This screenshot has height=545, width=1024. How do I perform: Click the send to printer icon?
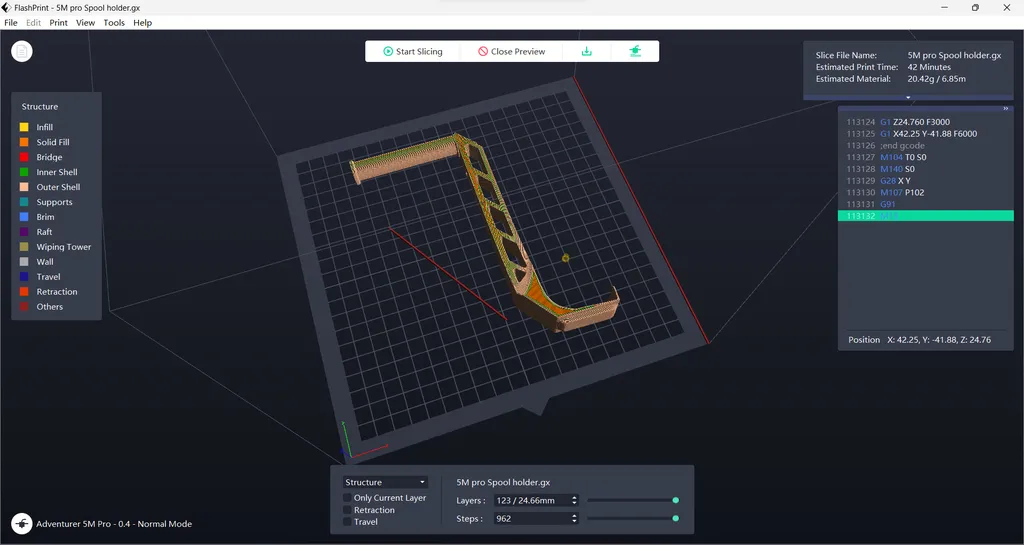click(x=634, y=51)
